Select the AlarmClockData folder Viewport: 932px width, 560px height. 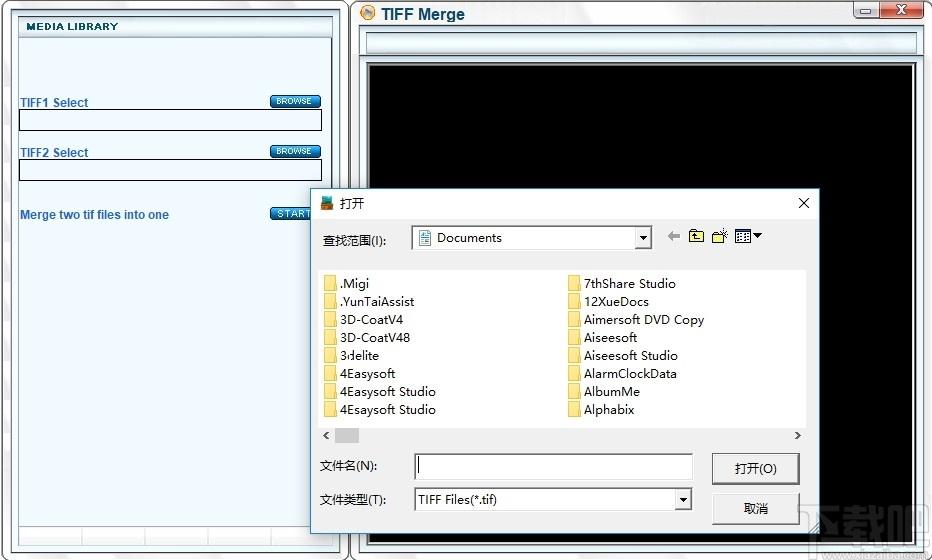622,373
